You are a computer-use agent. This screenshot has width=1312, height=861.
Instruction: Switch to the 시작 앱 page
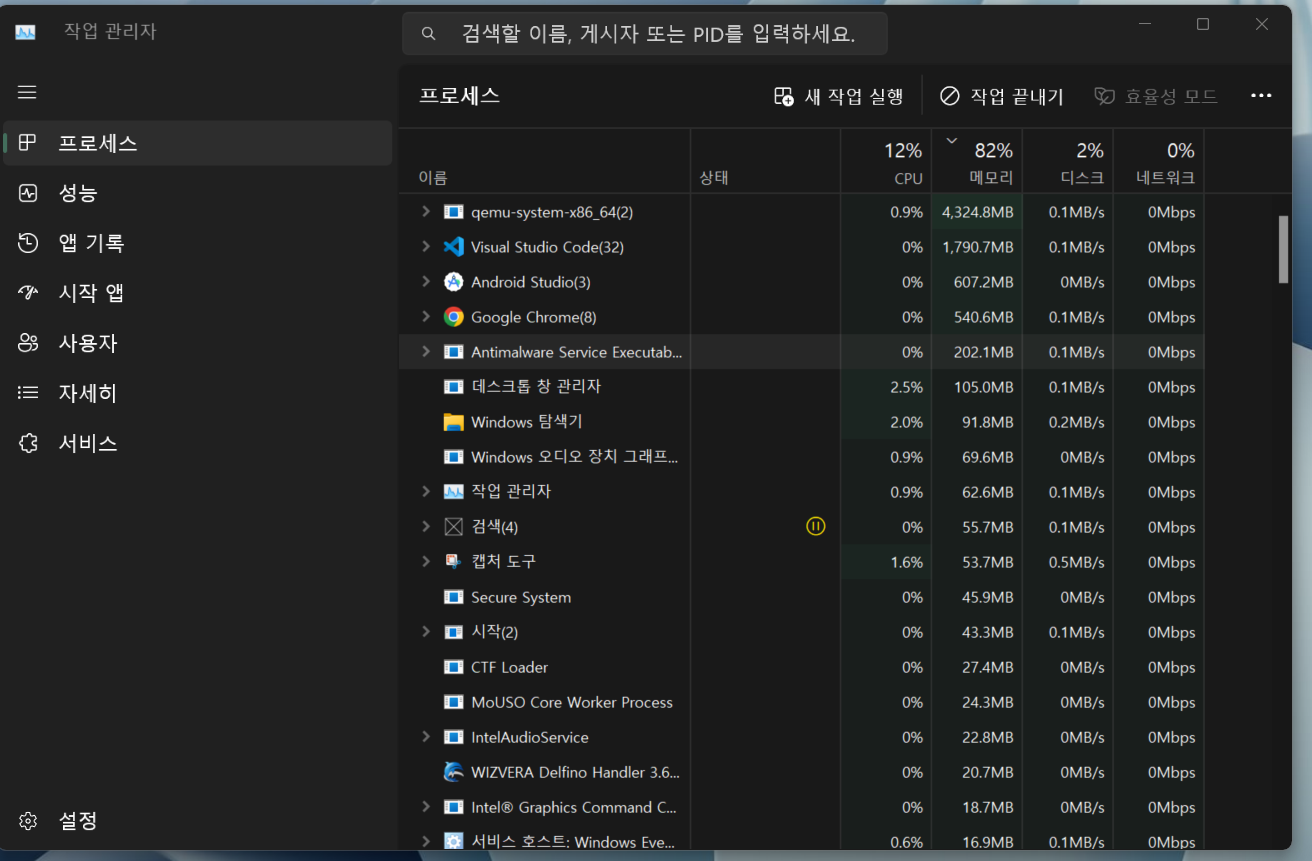(x=198, y=293)
